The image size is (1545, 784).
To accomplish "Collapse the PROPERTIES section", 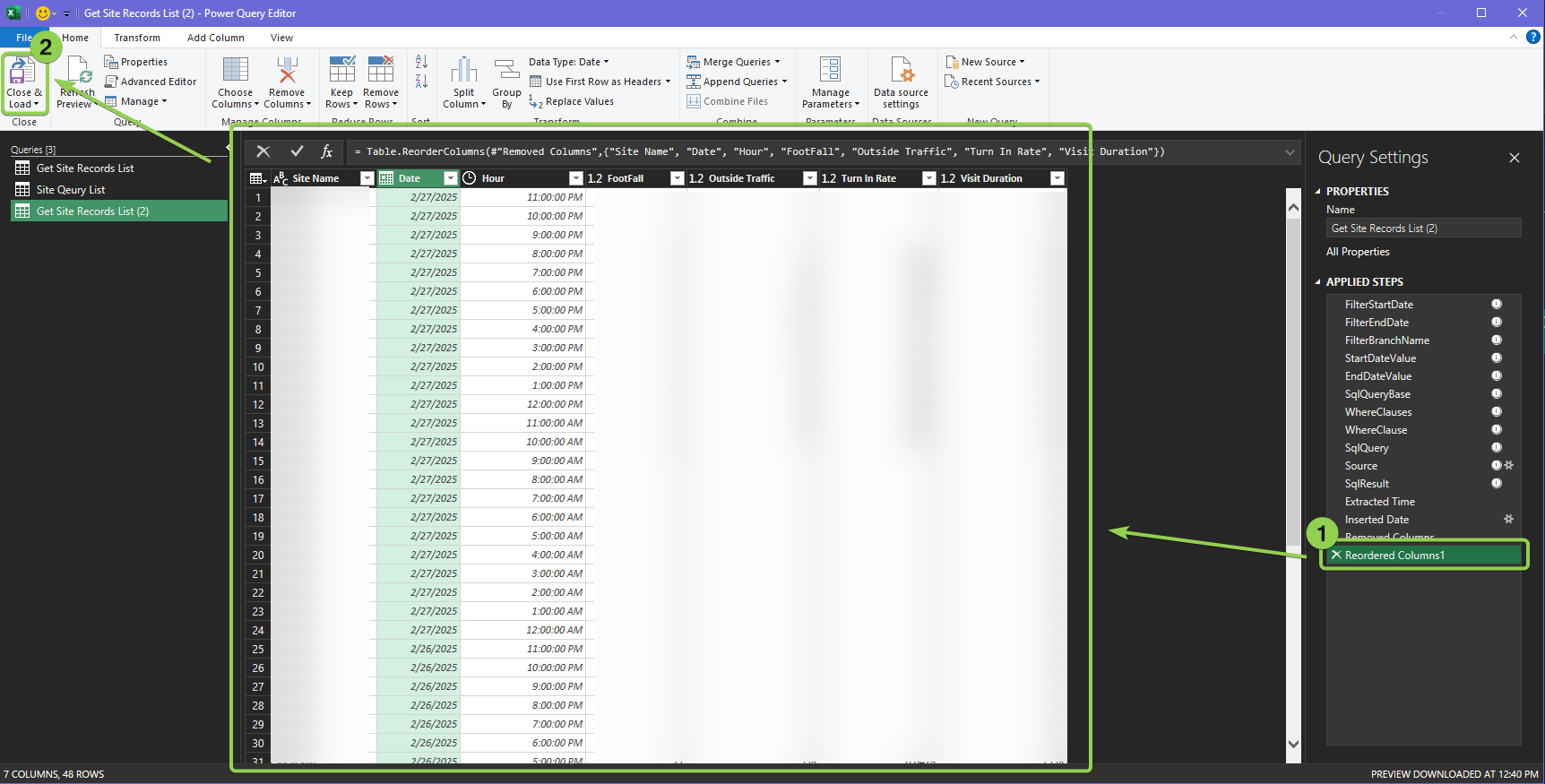I will pos(1317,191).
